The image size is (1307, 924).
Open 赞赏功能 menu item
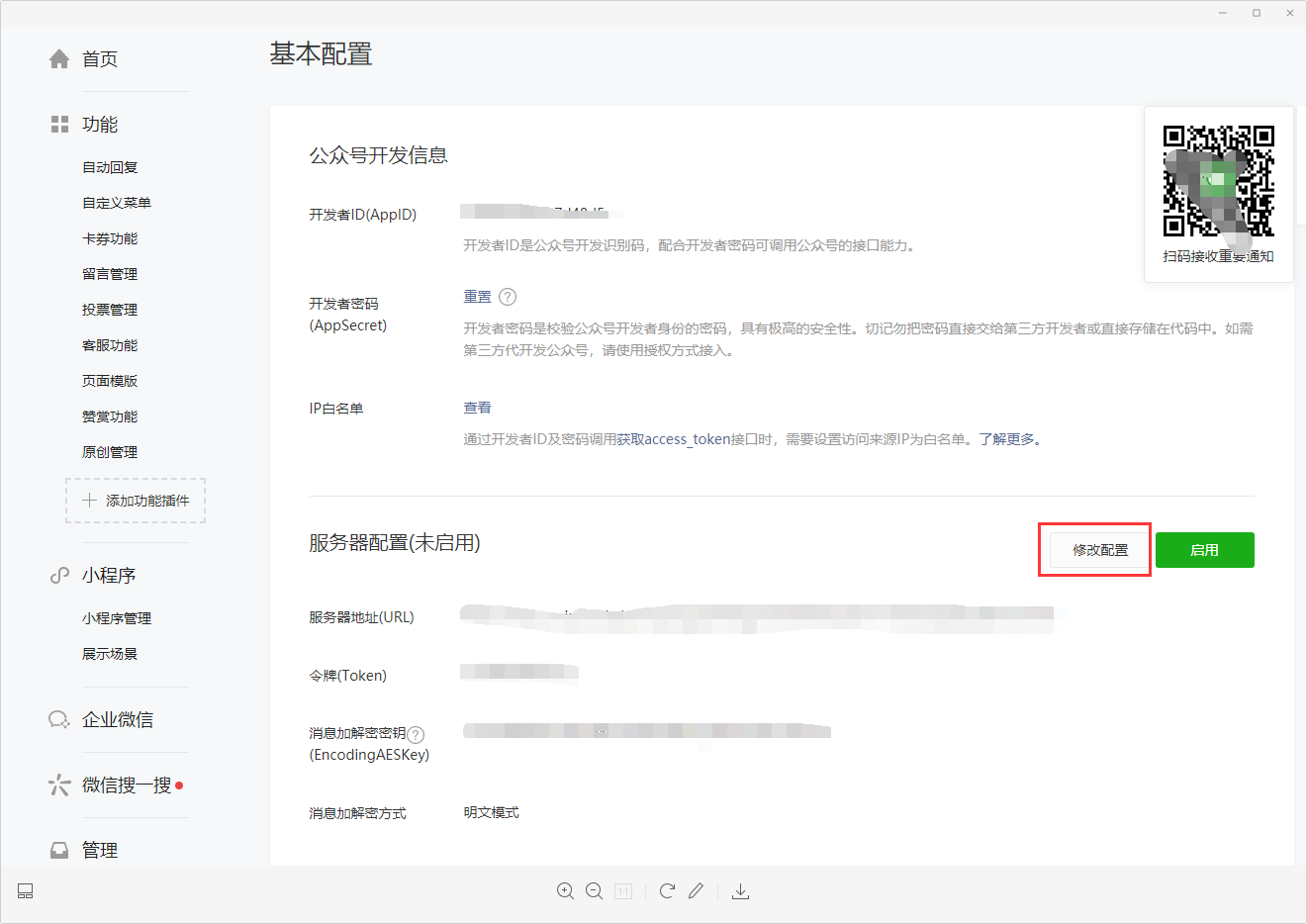point(110,416)
